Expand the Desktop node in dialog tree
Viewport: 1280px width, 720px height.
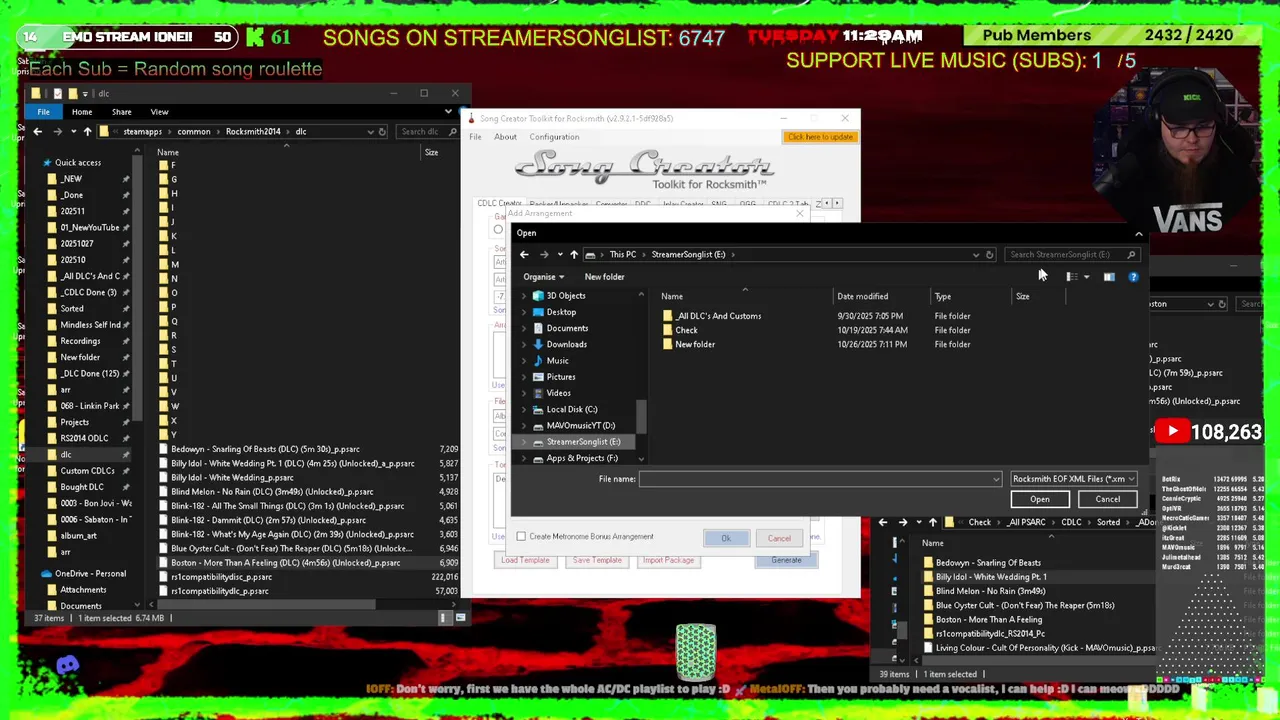[524, 312]
